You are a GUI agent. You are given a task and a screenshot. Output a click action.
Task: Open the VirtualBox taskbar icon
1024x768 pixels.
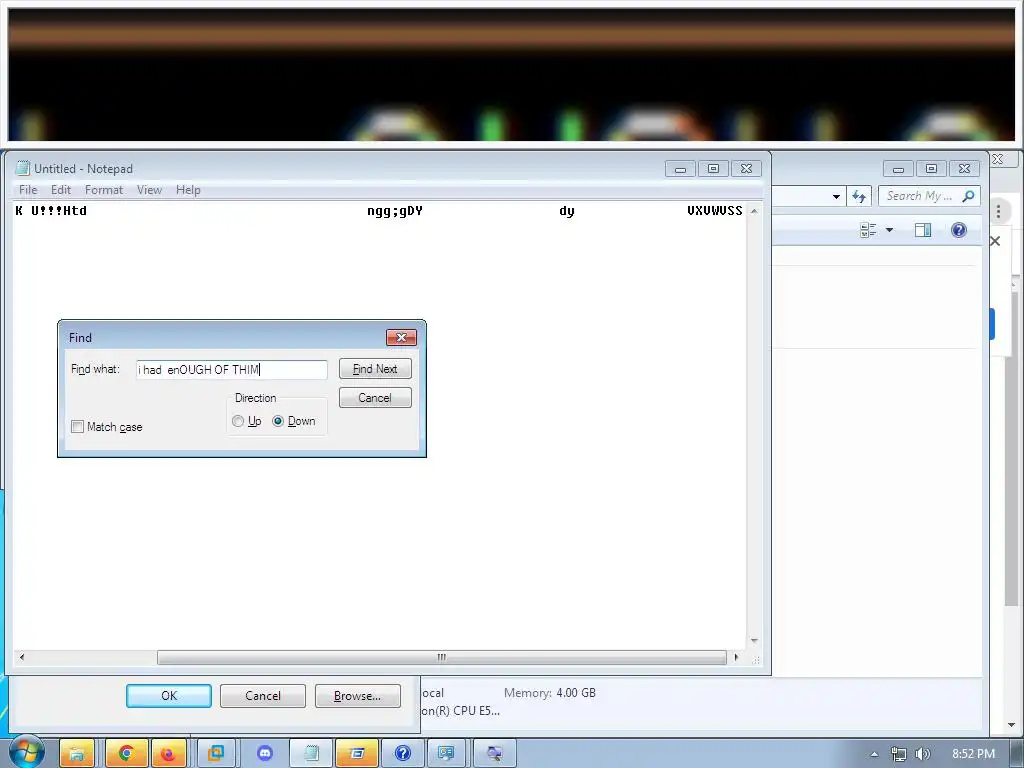point(216,754)
